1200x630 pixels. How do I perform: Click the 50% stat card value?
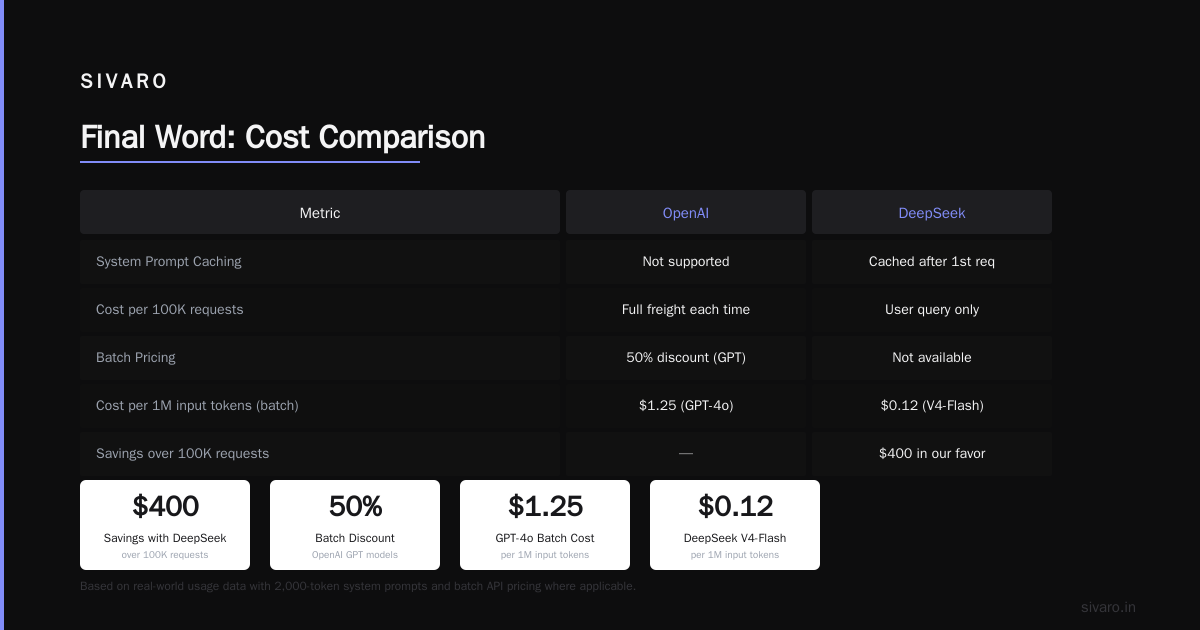[x=355, y=507]
